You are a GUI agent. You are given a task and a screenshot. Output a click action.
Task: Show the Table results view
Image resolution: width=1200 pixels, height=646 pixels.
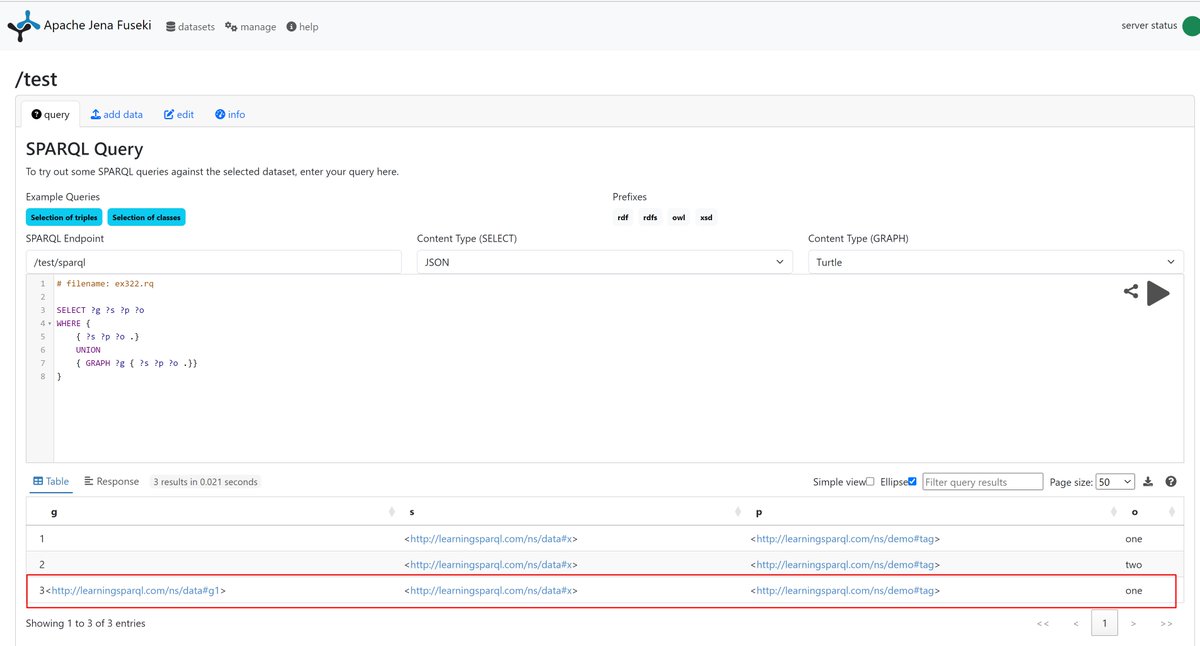pos(51,481)
